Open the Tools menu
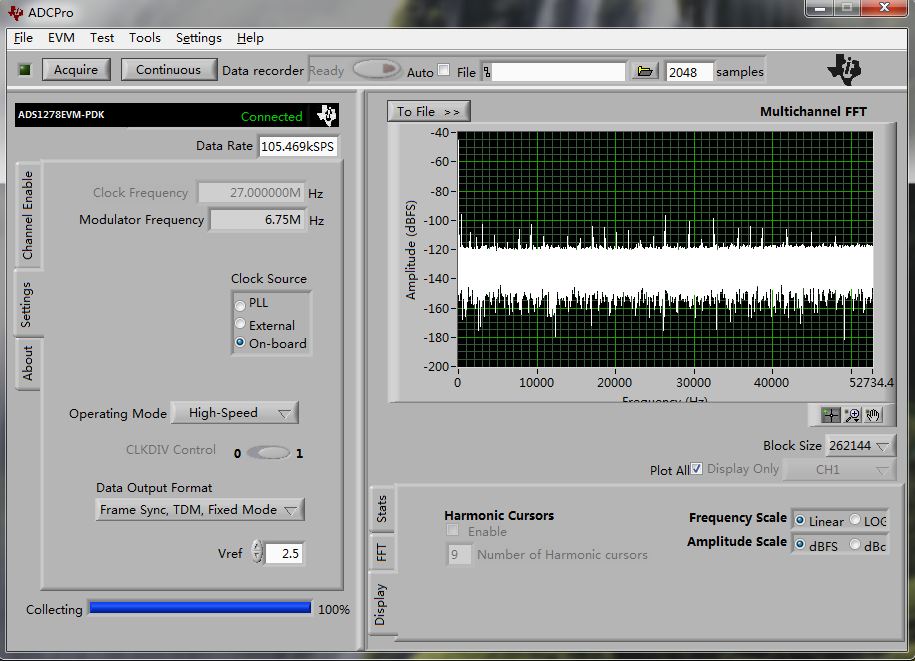The width and height of the screenshot is (915, 661). [145, 38]
